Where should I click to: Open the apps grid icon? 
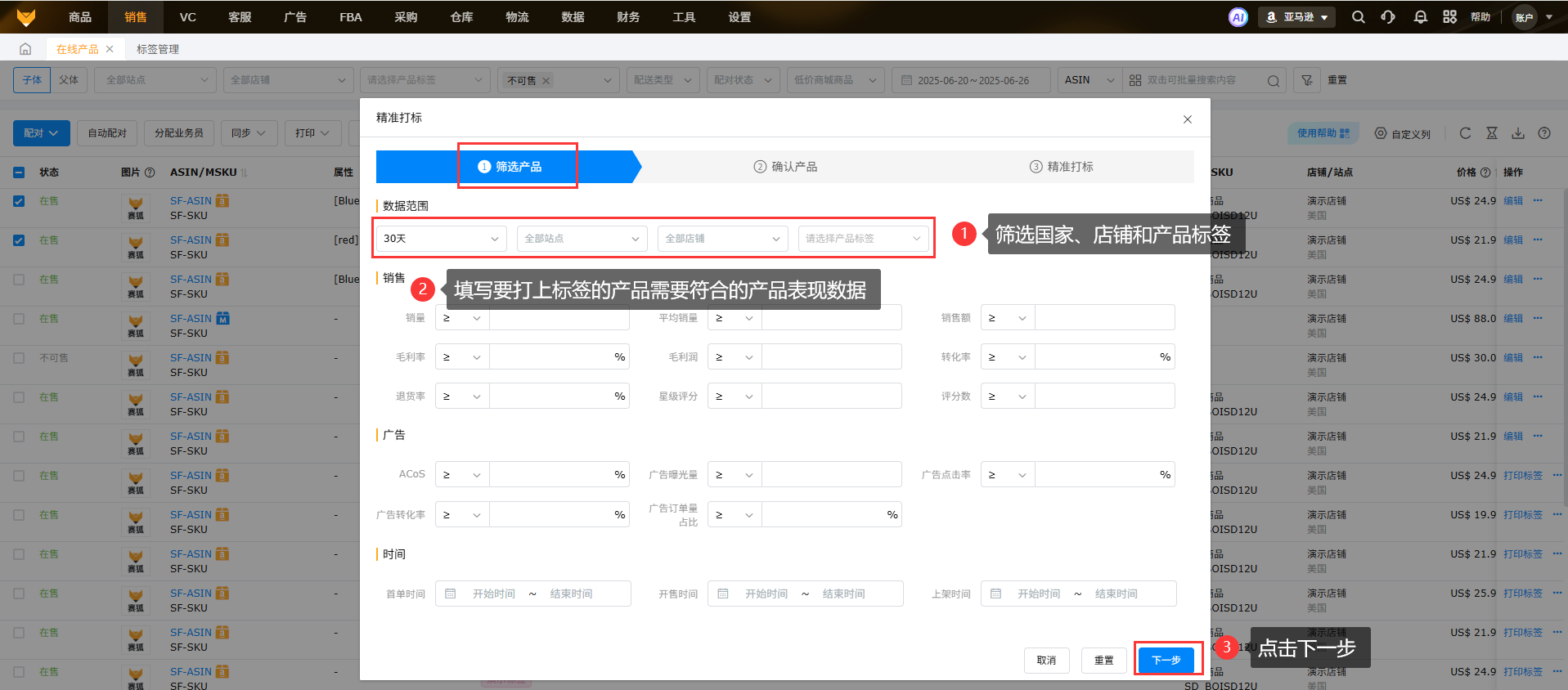tap(1450, 17)
